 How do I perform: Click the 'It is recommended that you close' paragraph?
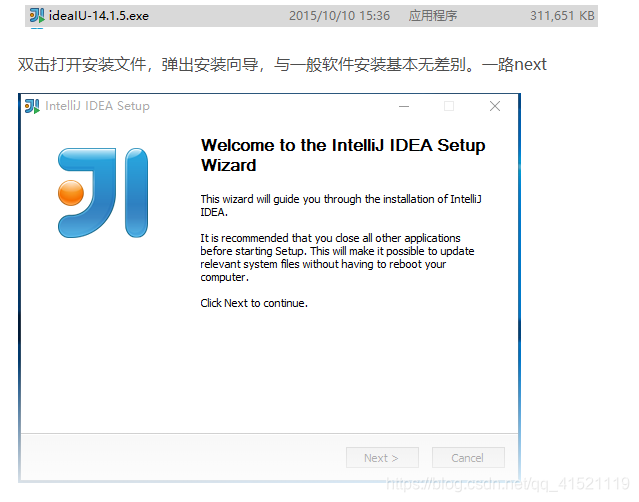click(x=337, y=258)
